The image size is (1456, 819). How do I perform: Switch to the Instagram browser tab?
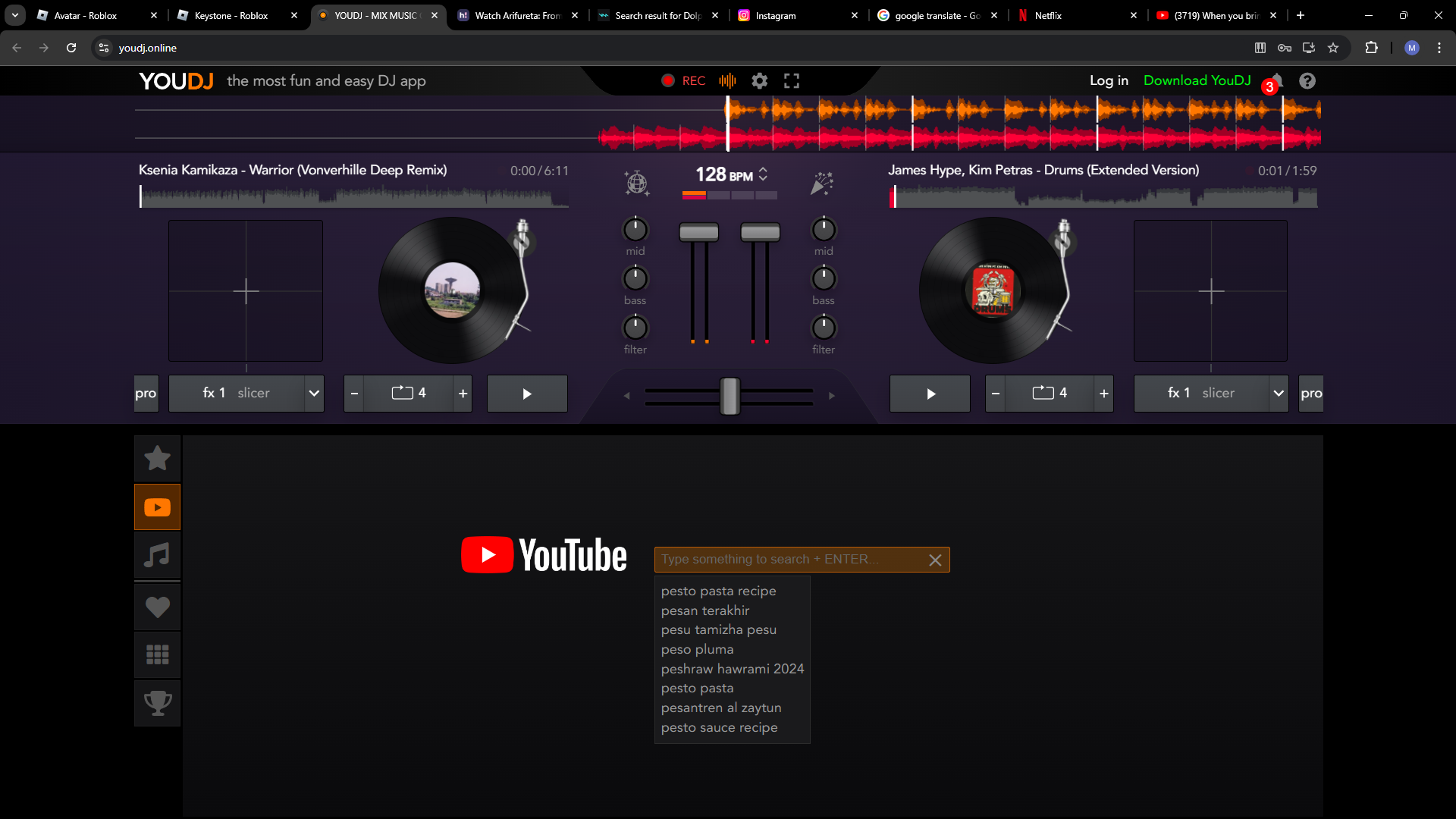point(798,15)
